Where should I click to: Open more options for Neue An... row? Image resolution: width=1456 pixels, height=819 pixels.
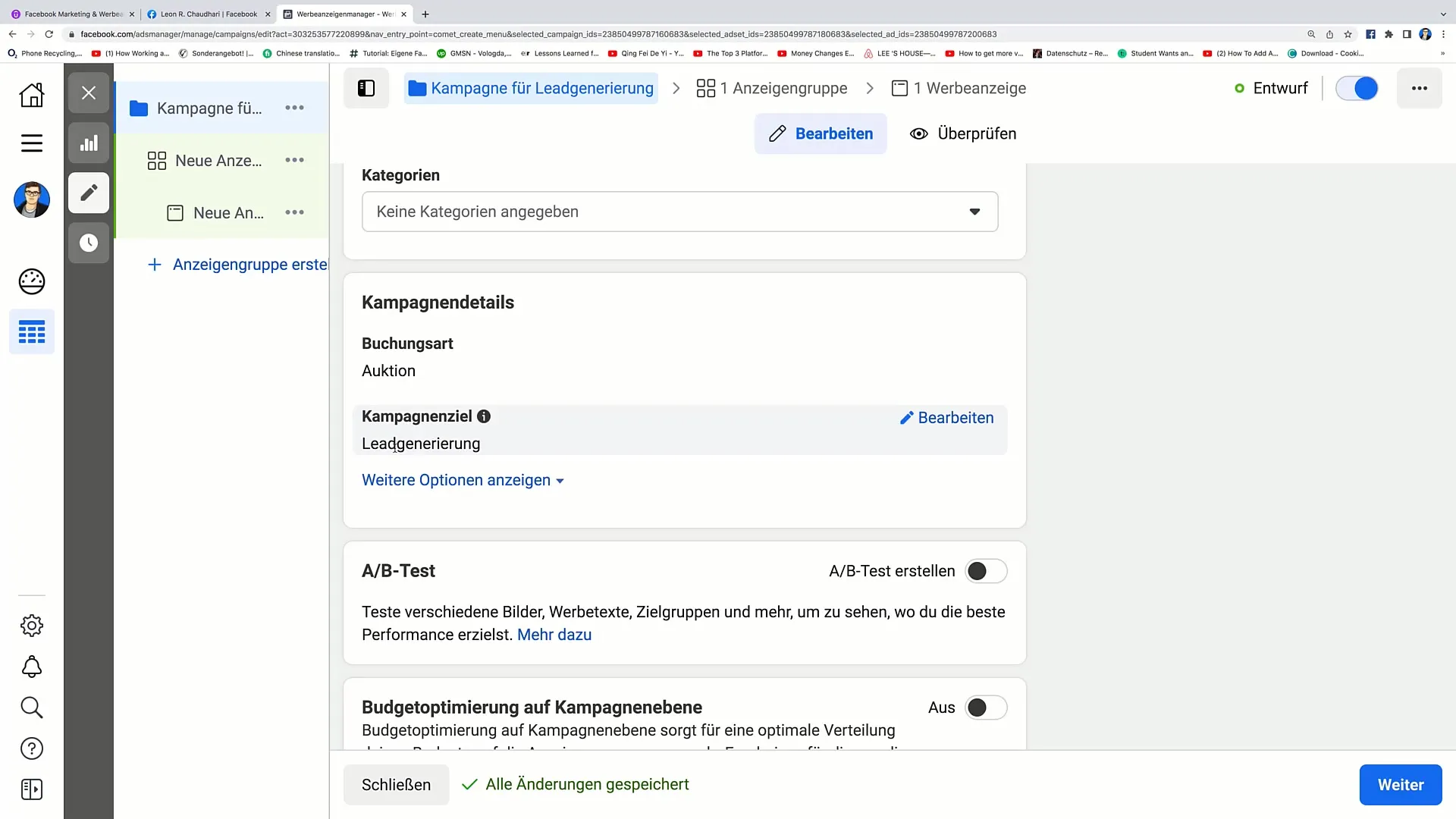(294, 212)
